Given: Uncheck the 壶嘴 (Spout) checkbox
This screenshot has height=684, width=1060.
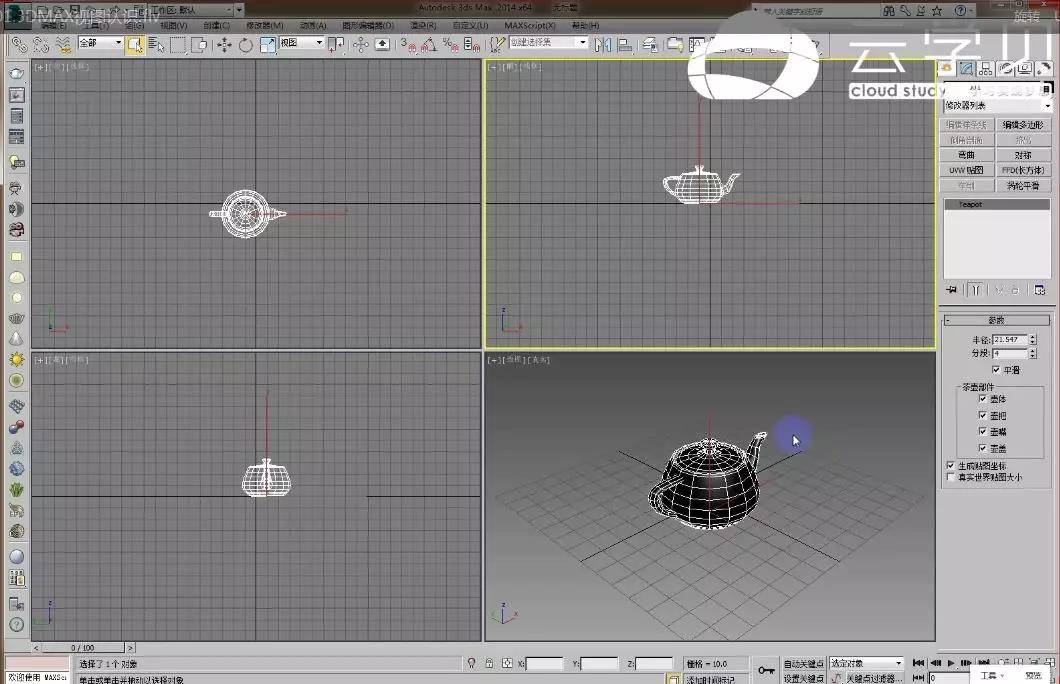Looking at the screenshot, I should click(983, 431).
